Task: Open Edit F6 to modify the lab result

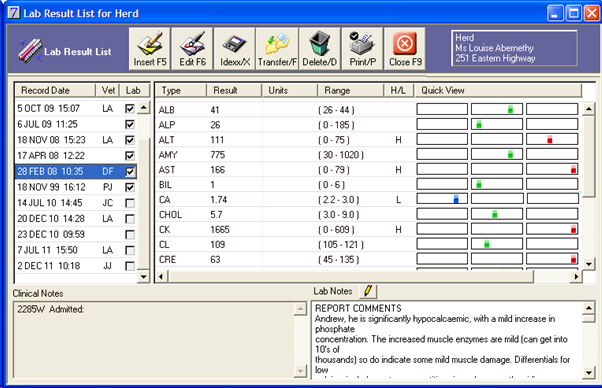Action: point(192,48)
